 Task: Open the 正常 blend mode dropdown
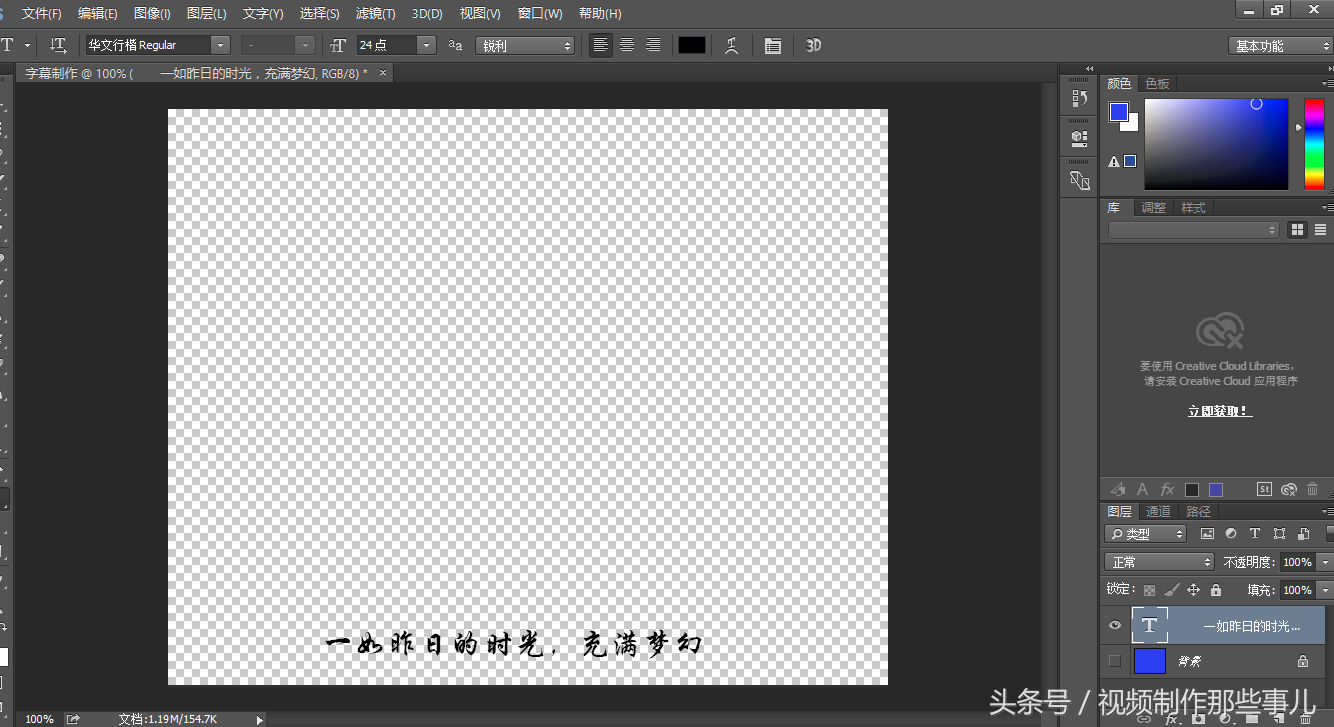click(x=1159, y=562)
